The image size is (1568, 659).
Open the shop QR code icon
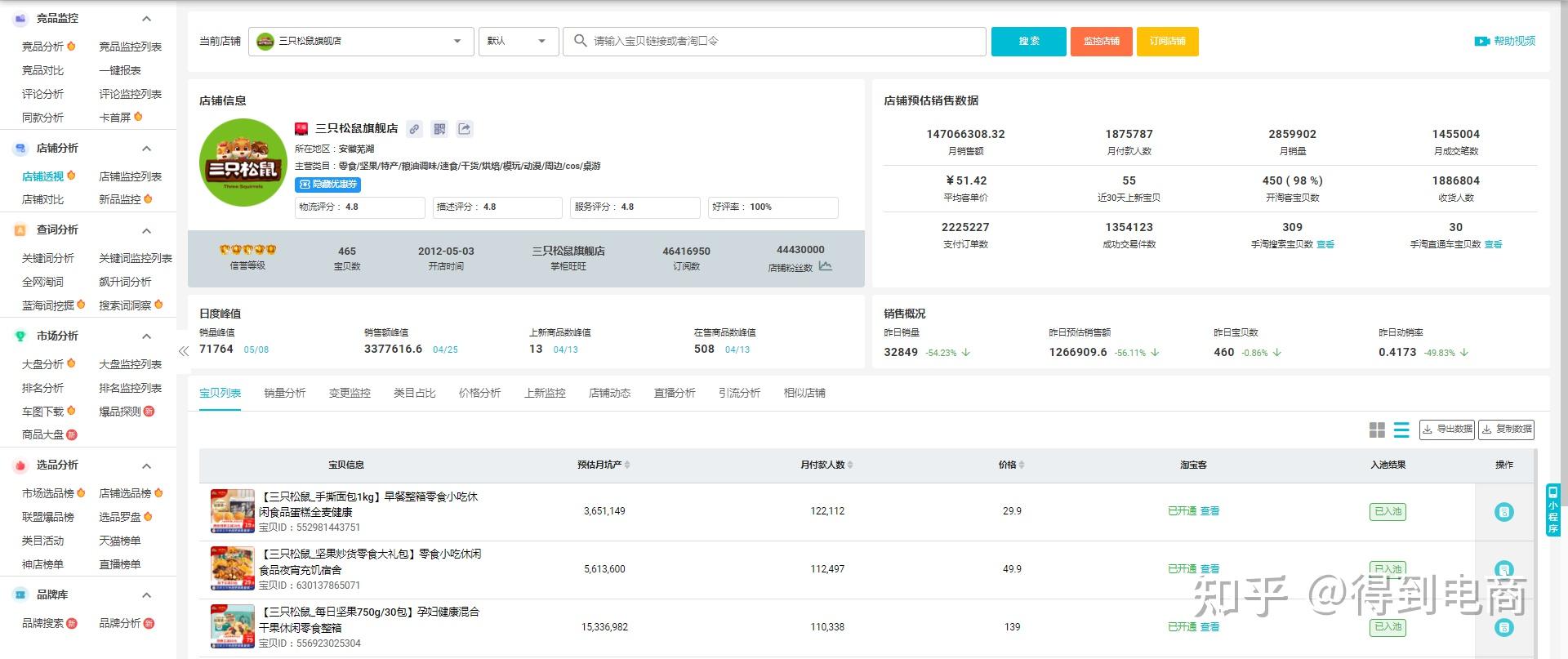(x=439, y=129)
